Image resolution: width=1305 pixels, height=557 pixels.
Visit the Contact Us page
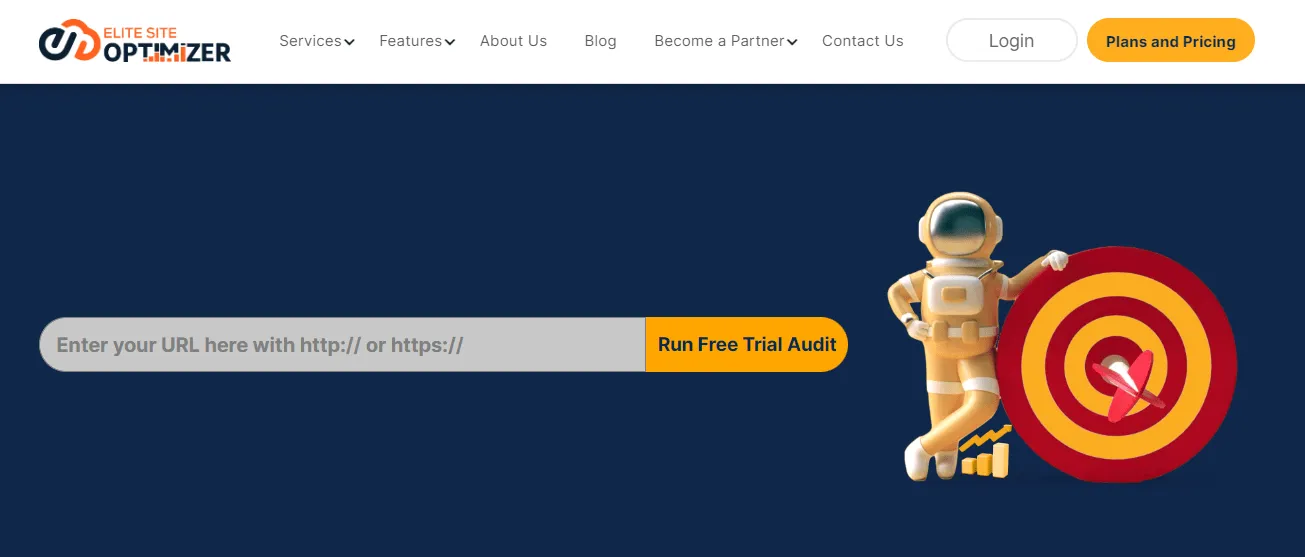(862, 41)
